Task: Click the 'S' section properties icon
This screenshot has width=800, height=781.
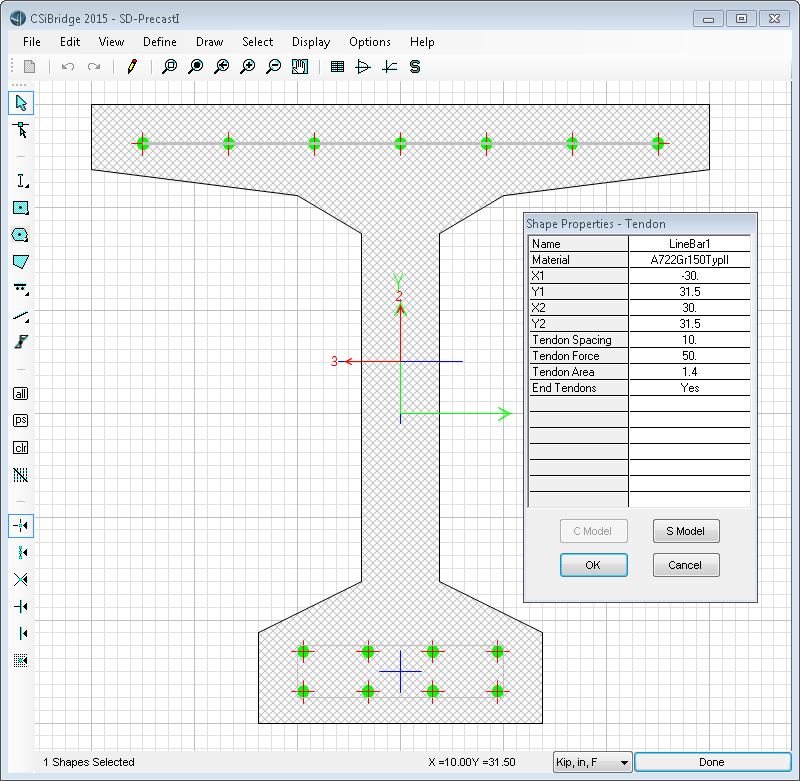Action: [415, 67]
